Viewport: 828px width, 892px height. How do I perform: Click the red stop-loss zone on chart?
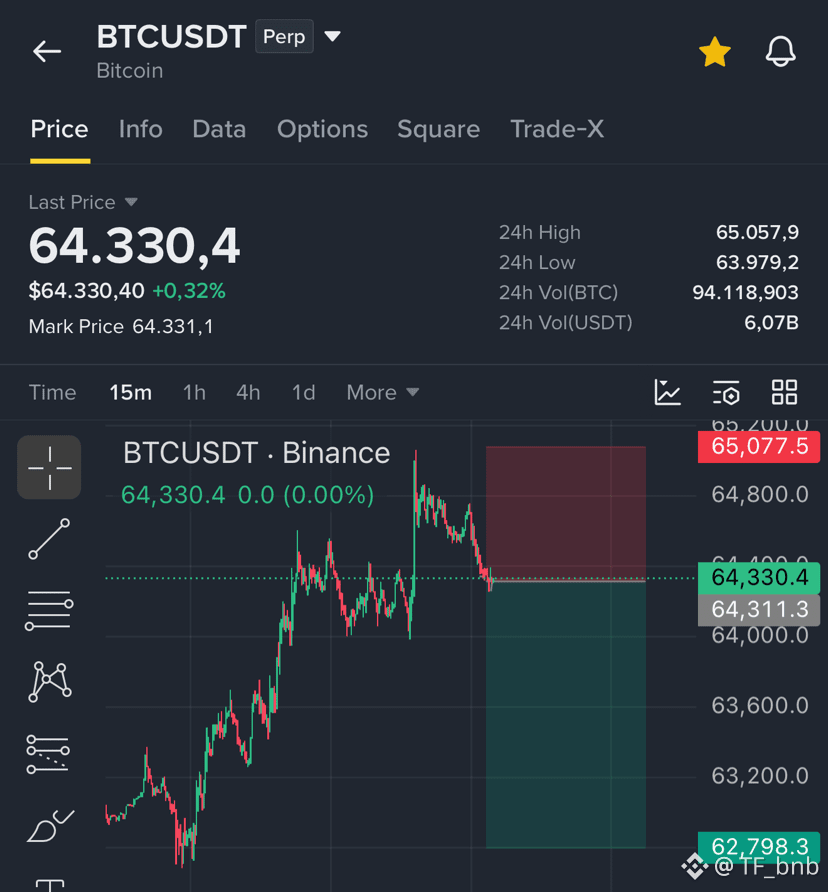point(566,513)
